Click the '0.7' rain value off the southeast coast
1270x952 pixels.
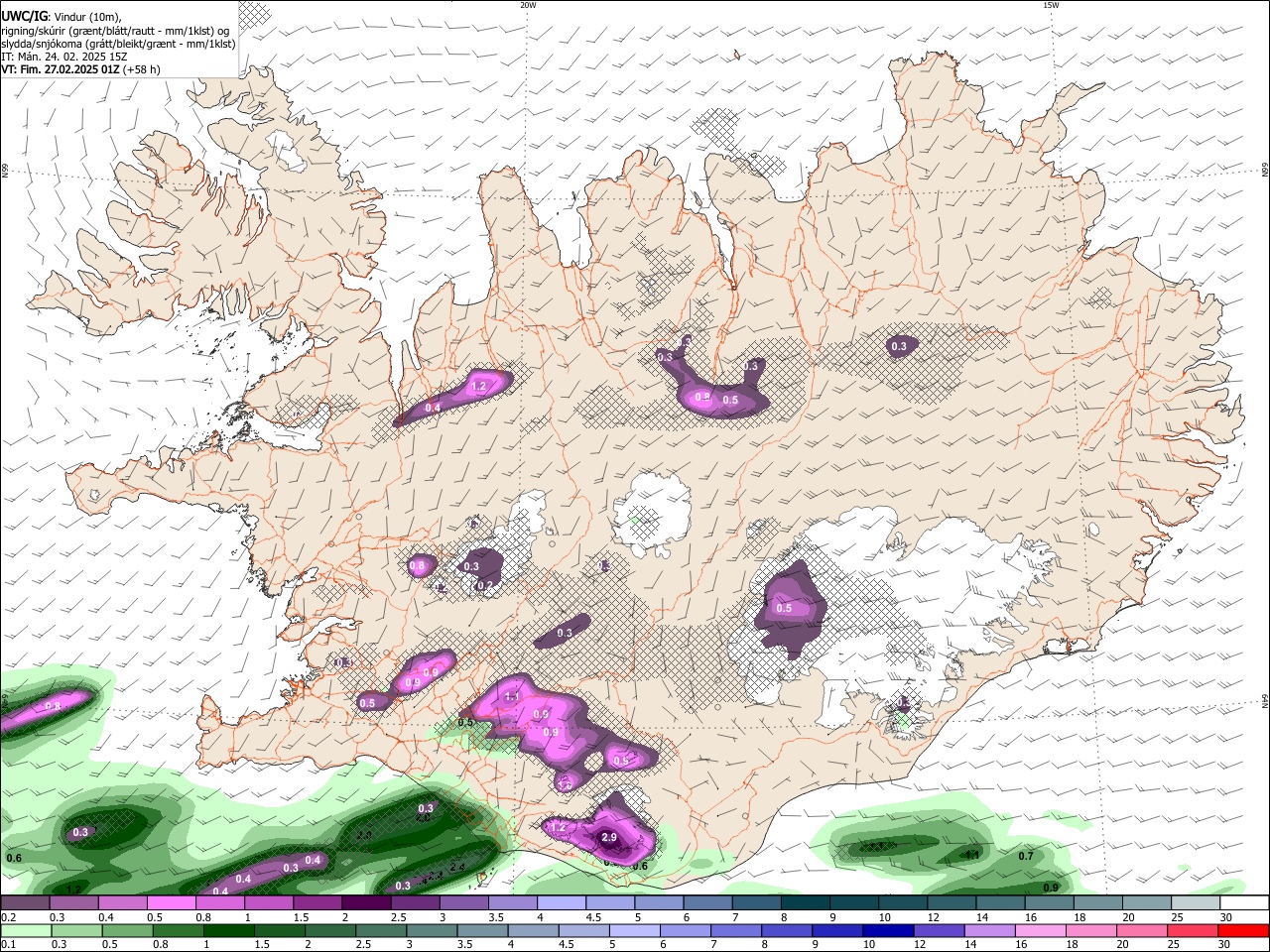[x=1026, y=856]
